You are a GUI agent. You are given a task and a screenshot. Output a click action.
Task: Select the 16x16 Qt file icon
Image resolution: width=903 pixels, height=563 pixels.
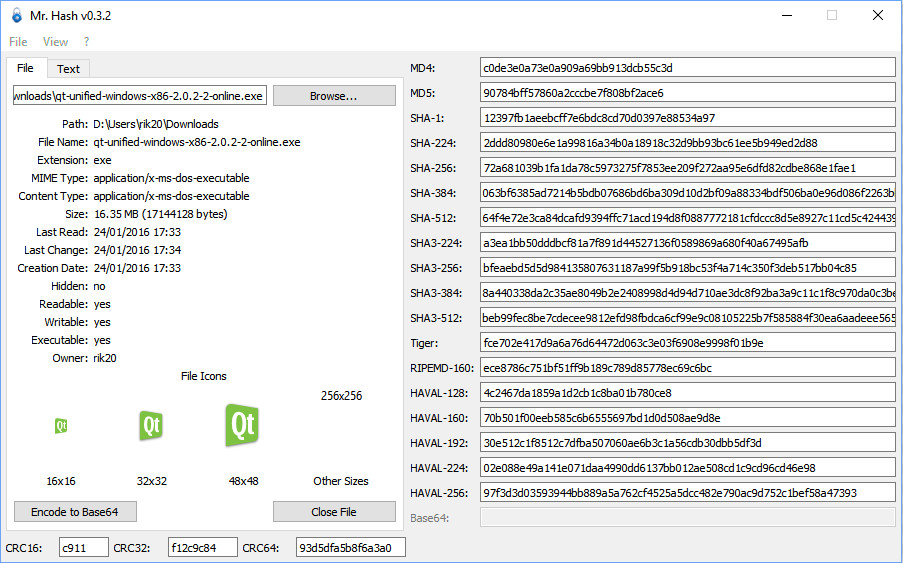tap(61, 426)
